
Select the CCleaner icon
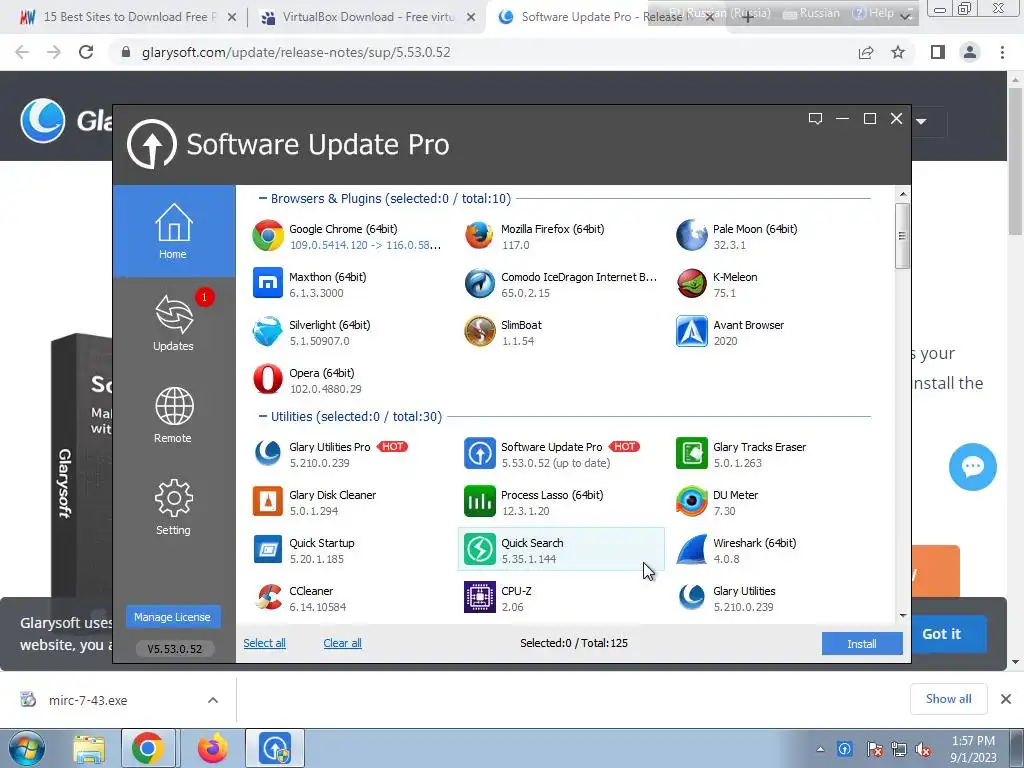268,598
